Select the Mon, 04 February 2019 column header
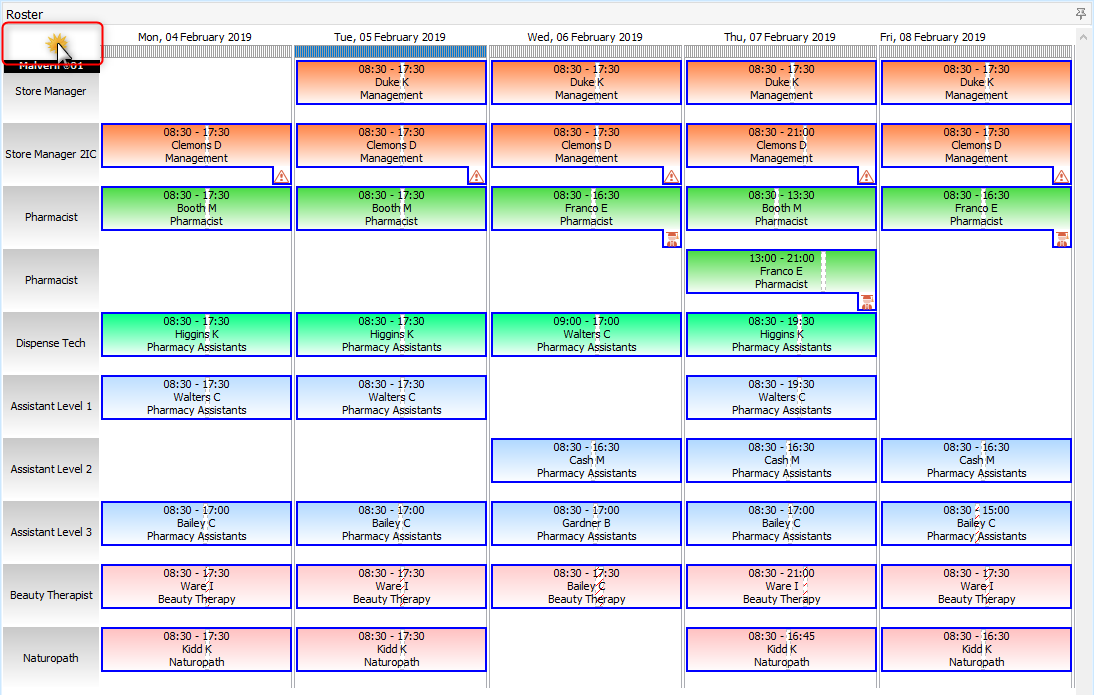1094x695 pixels. 195,37
